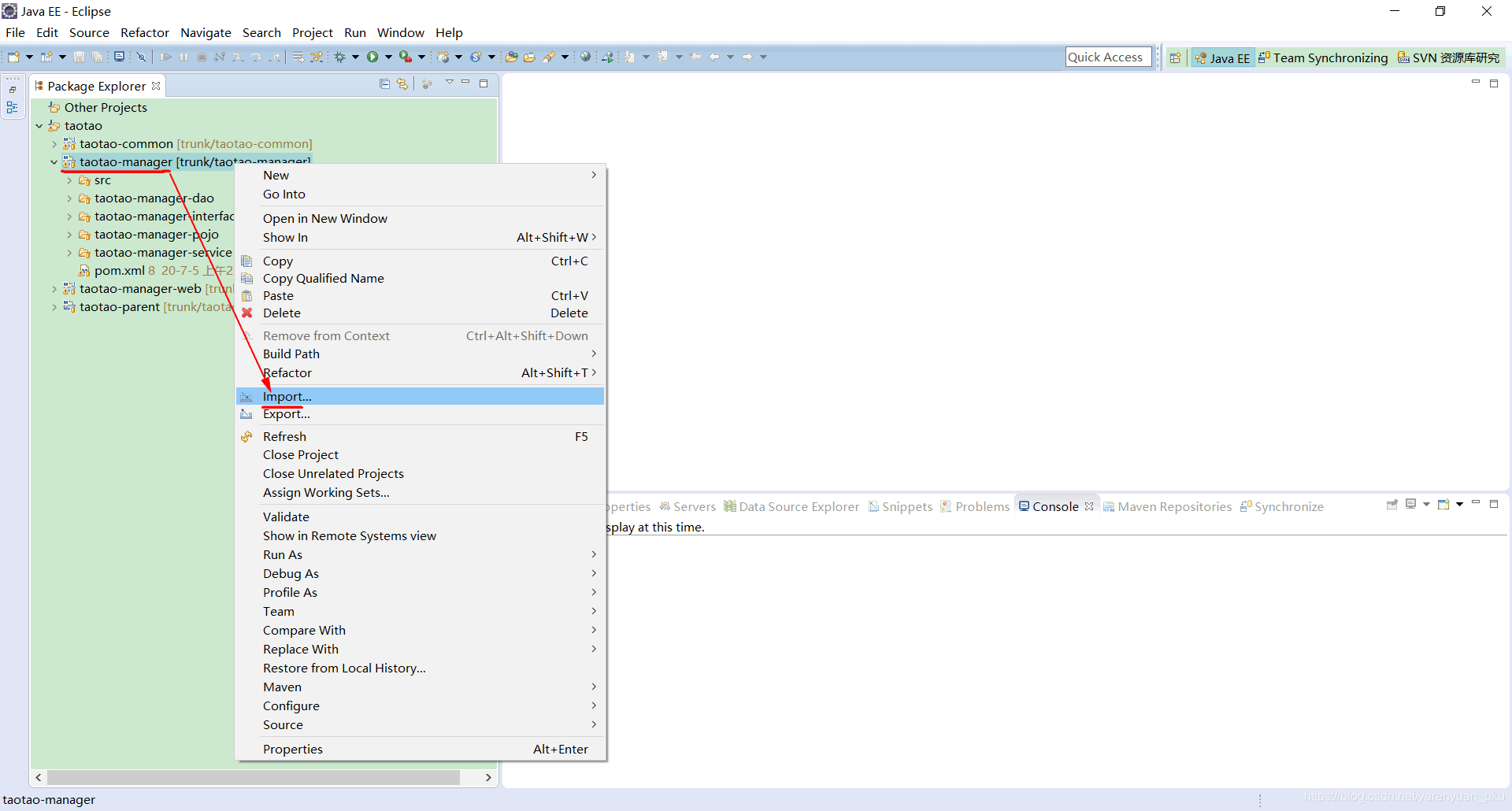Screen dimensions: 1512x811
Task: Select Import... in the context menu
Action: click(421, 396)
